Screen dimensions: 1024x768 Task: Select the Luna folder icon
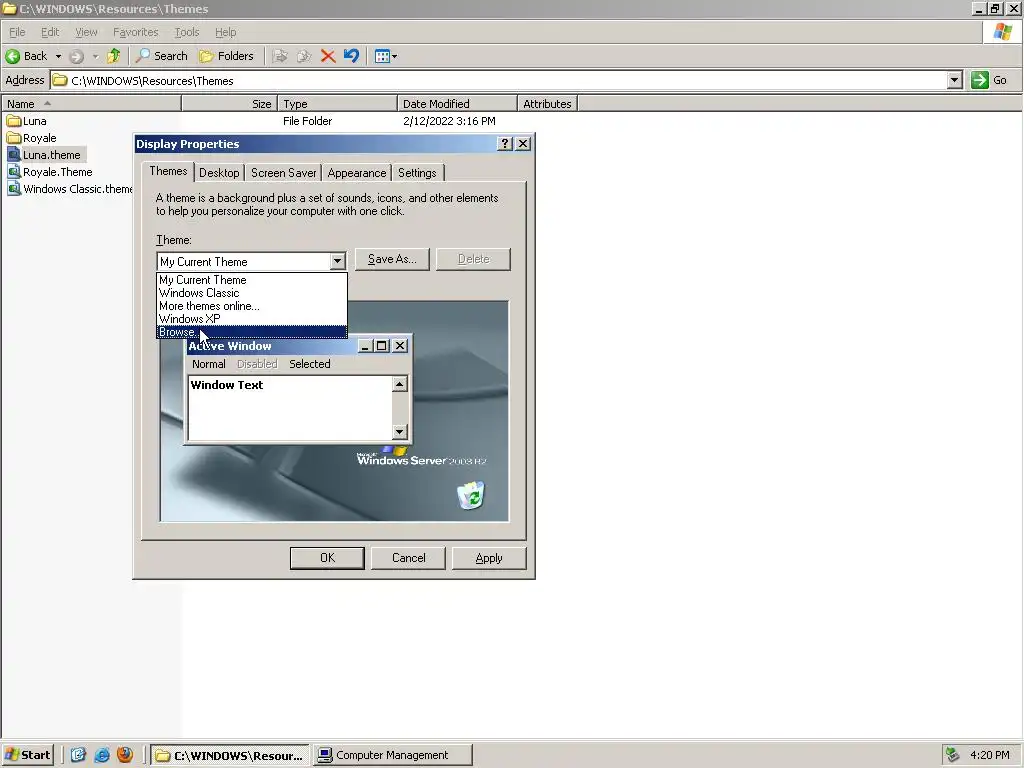click(14, 121)
